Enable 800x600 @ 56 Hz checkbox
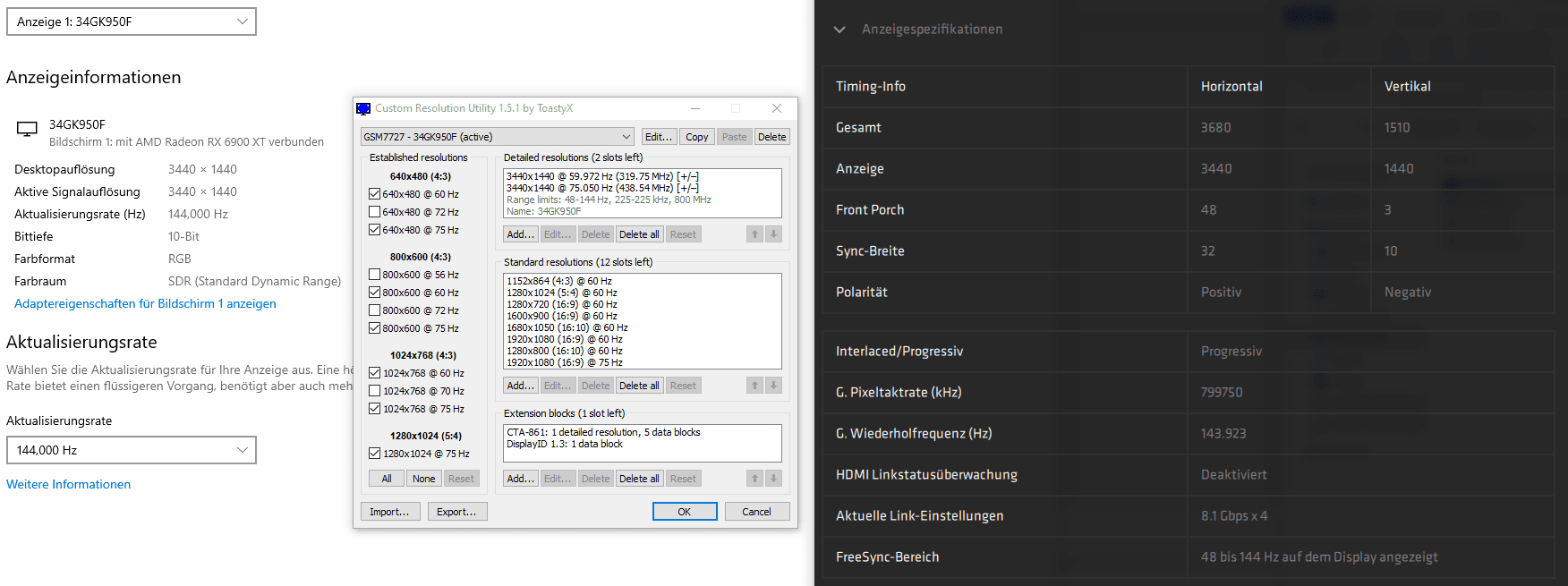 point(375,275)
